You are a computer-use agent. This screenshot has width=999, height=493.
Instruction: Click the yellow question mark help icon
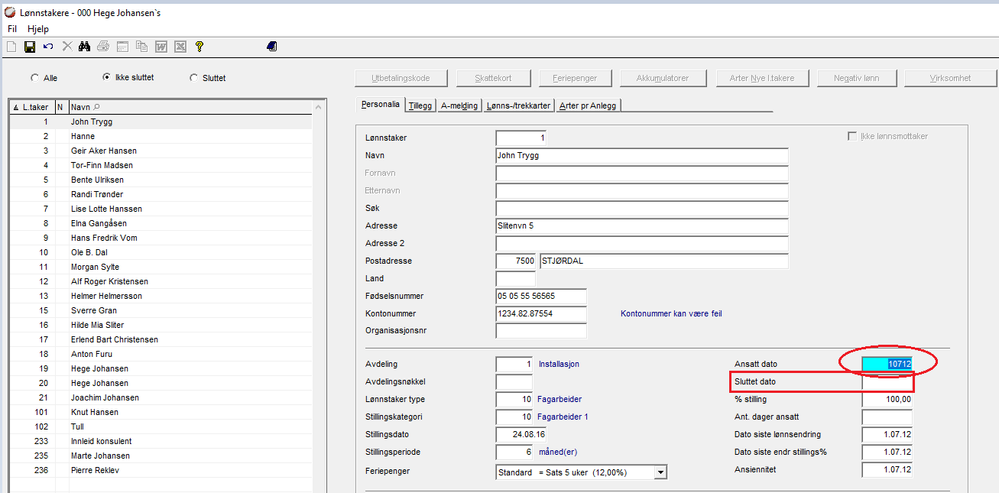pos(200,46)
